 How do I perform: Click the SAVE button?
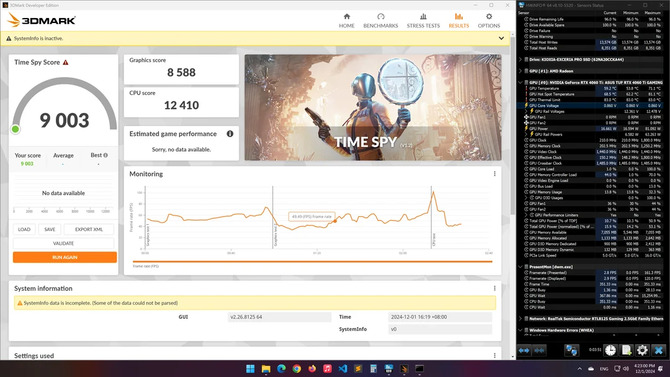pyautogui.click(x=50, y=230)
